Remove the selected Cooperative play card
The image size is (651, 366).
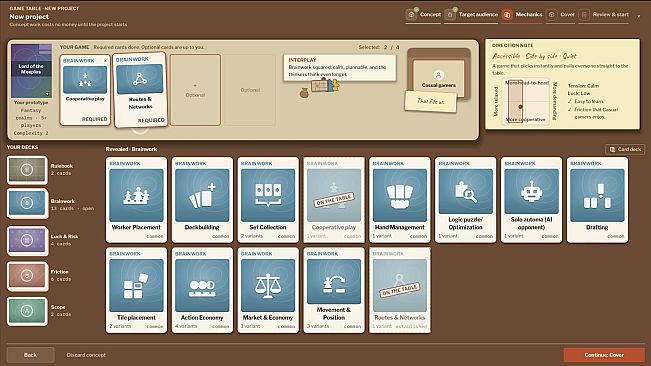(105, 61)
